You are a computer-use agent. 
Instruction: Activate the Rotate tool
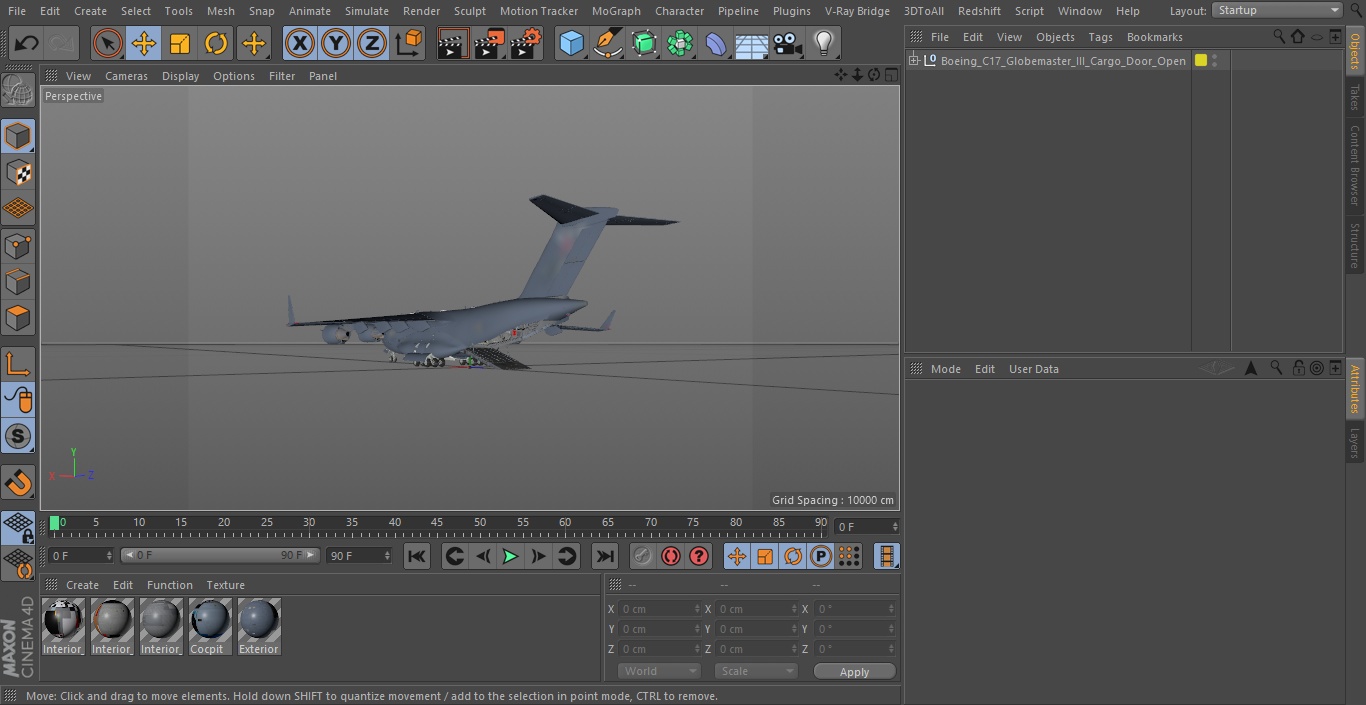tap(216, 43)
